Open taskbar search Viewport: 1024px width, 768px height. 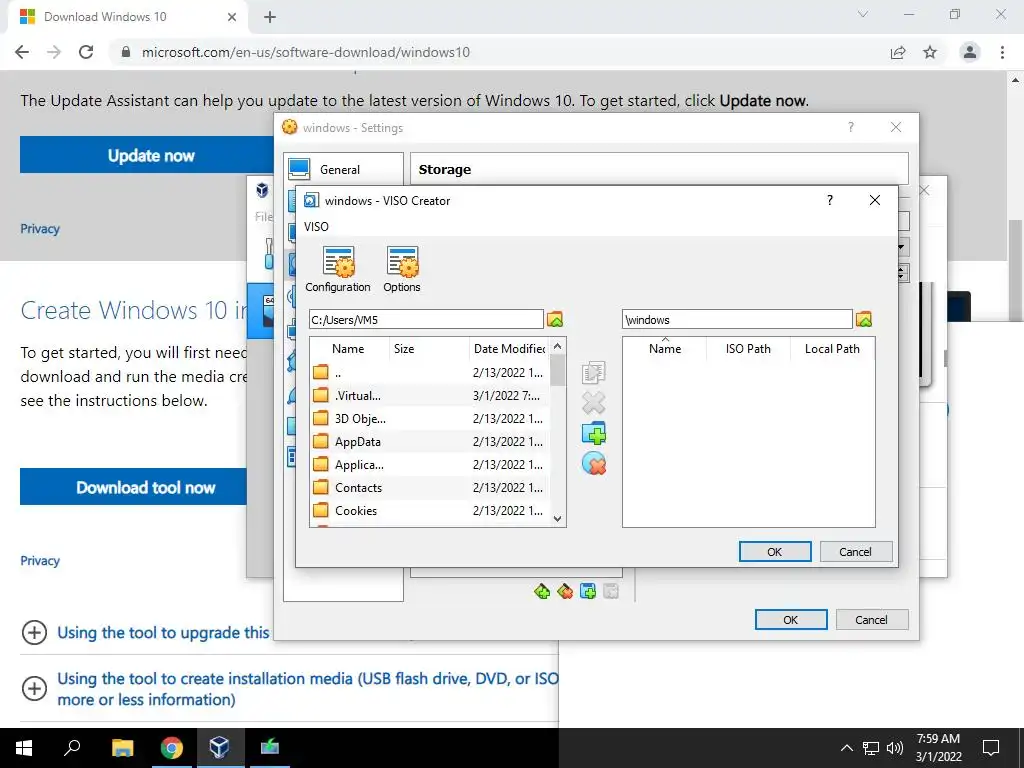coord(72,748)
